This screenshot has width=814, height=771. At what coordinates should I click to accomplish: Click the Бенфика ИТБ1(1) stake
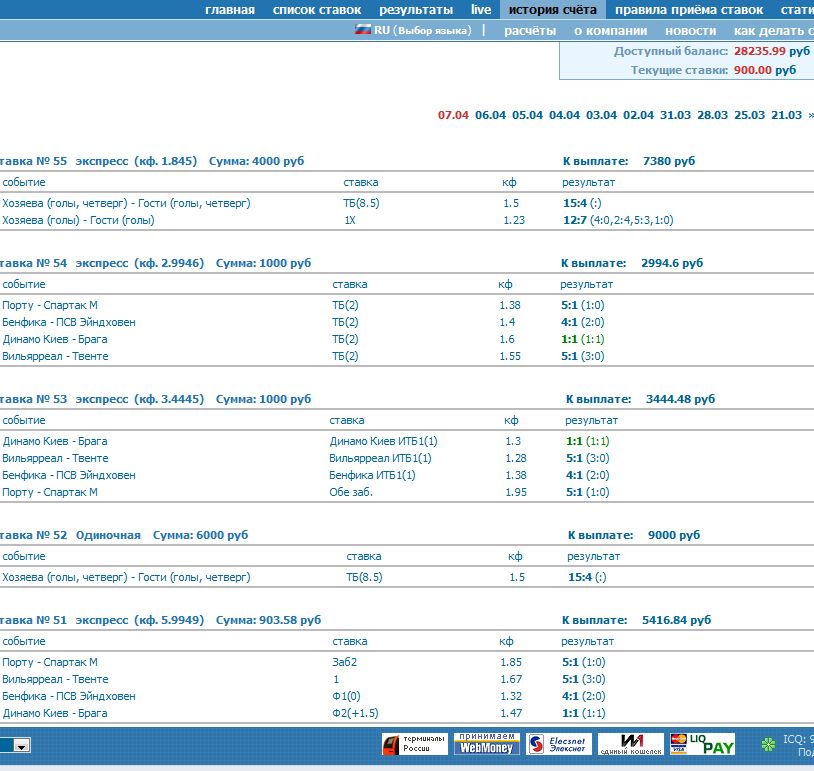coord(372,475)
